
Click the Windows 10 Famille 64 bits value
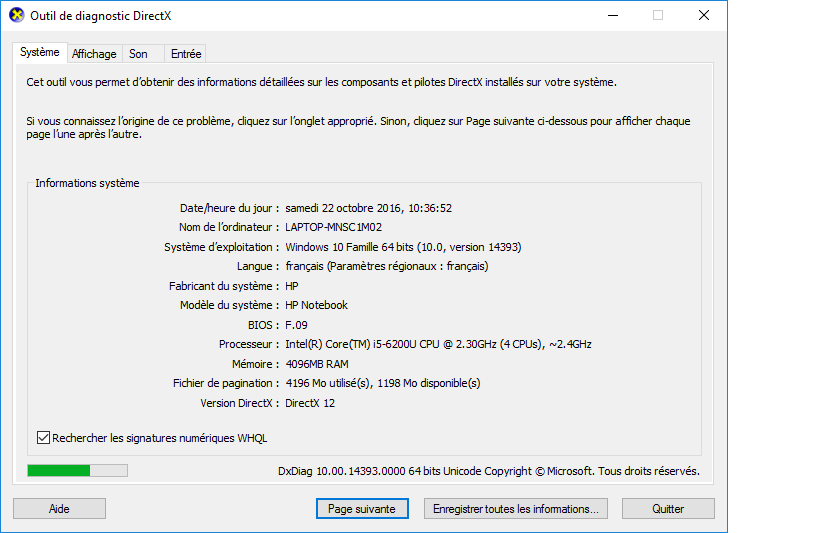click(403, 247)
